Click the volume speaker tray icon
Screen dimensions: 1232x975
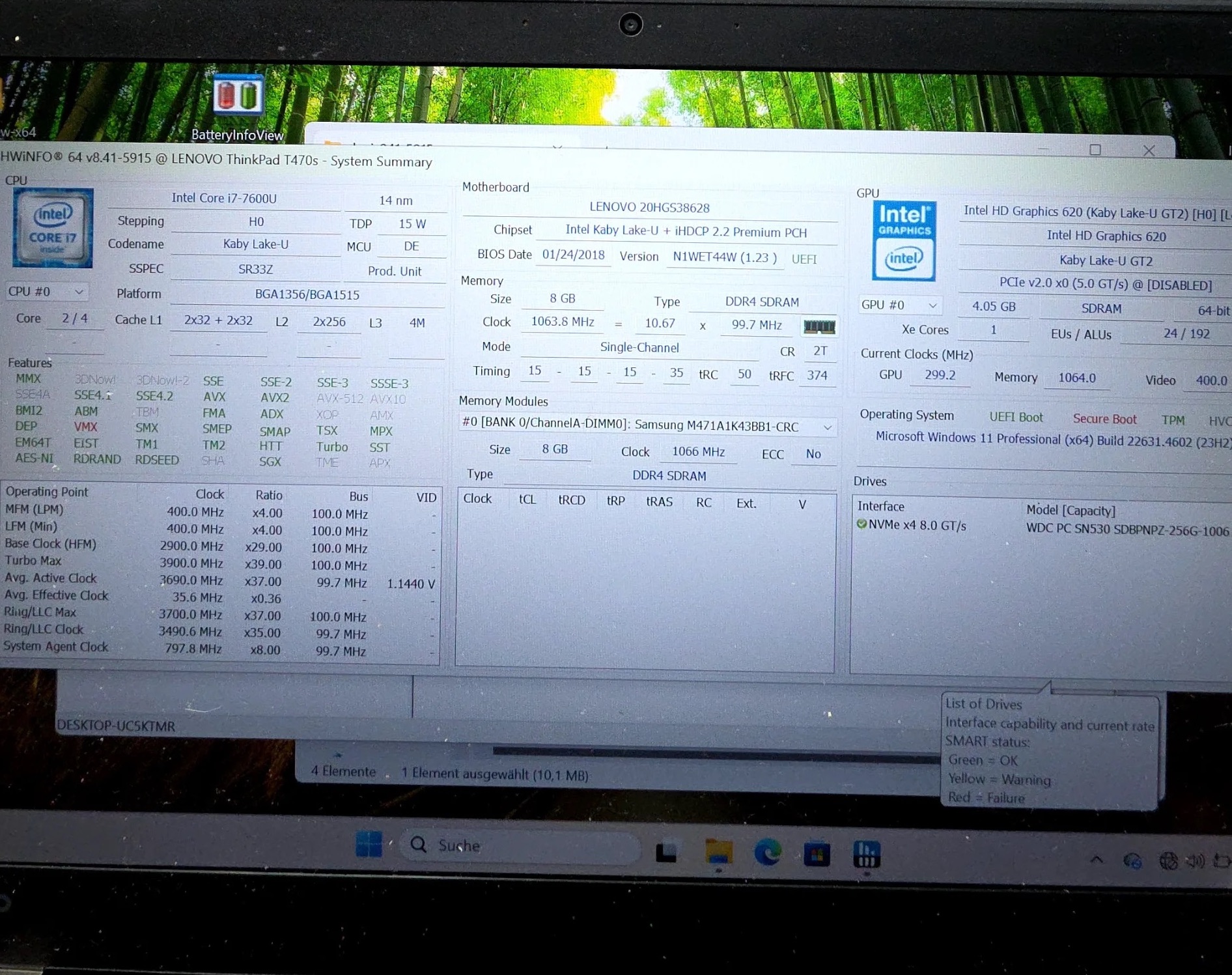pos(1196,861)
